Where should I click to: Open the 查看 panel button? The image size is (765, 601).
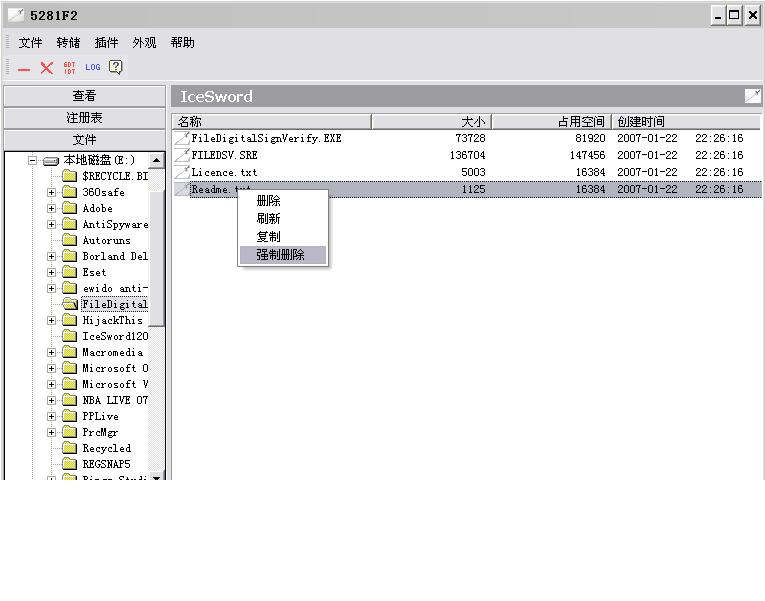84,96
